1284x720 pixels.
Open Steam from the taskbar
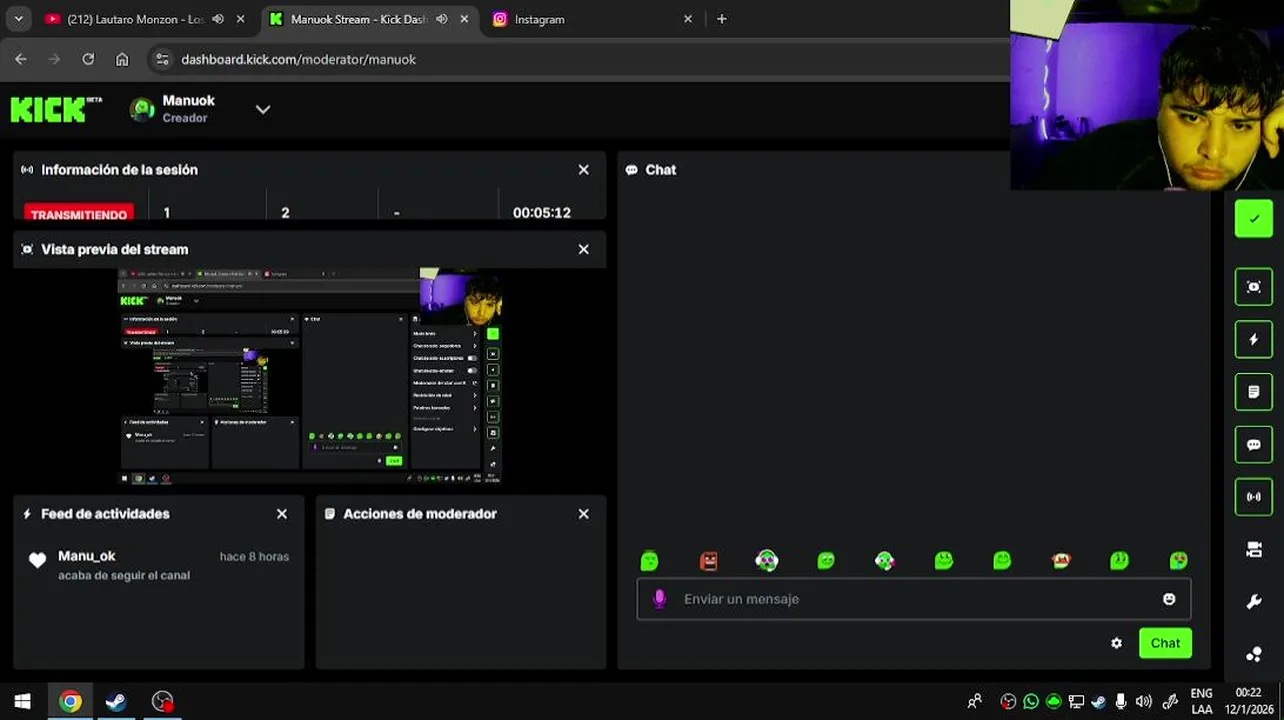[x=116, y=701]
